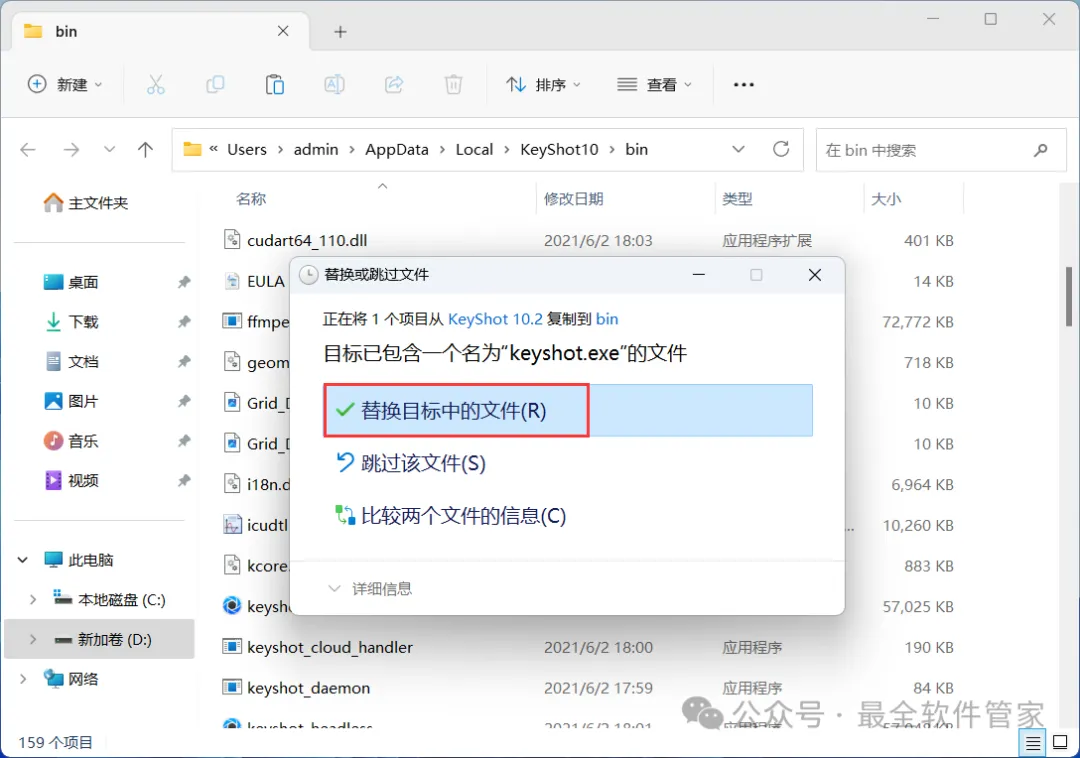1080x758 pixels.
Task: Open the three-dots more options menu
Action: click(744, 85)
